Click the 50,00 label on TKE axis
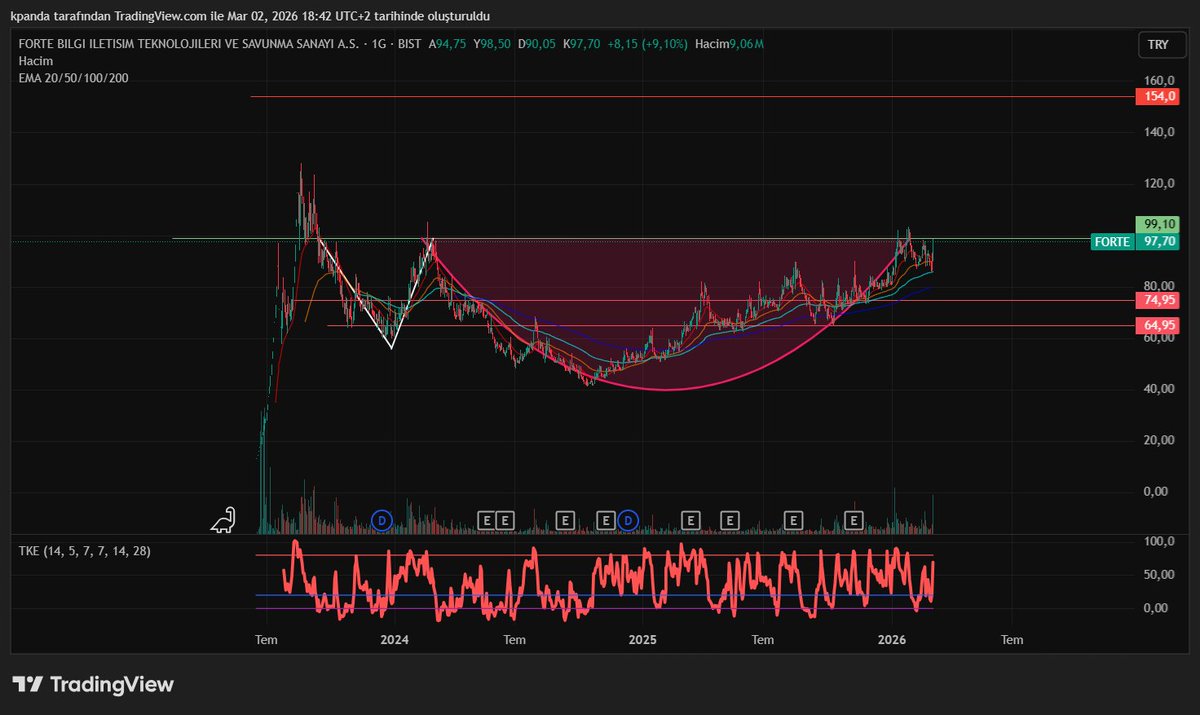1200x715 pixels. [x=1159, y=575]
